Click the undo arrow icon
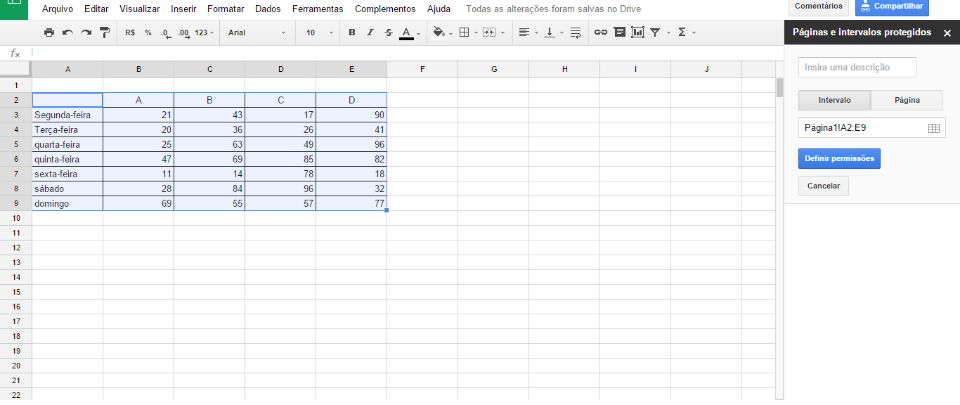 point(67,33)
